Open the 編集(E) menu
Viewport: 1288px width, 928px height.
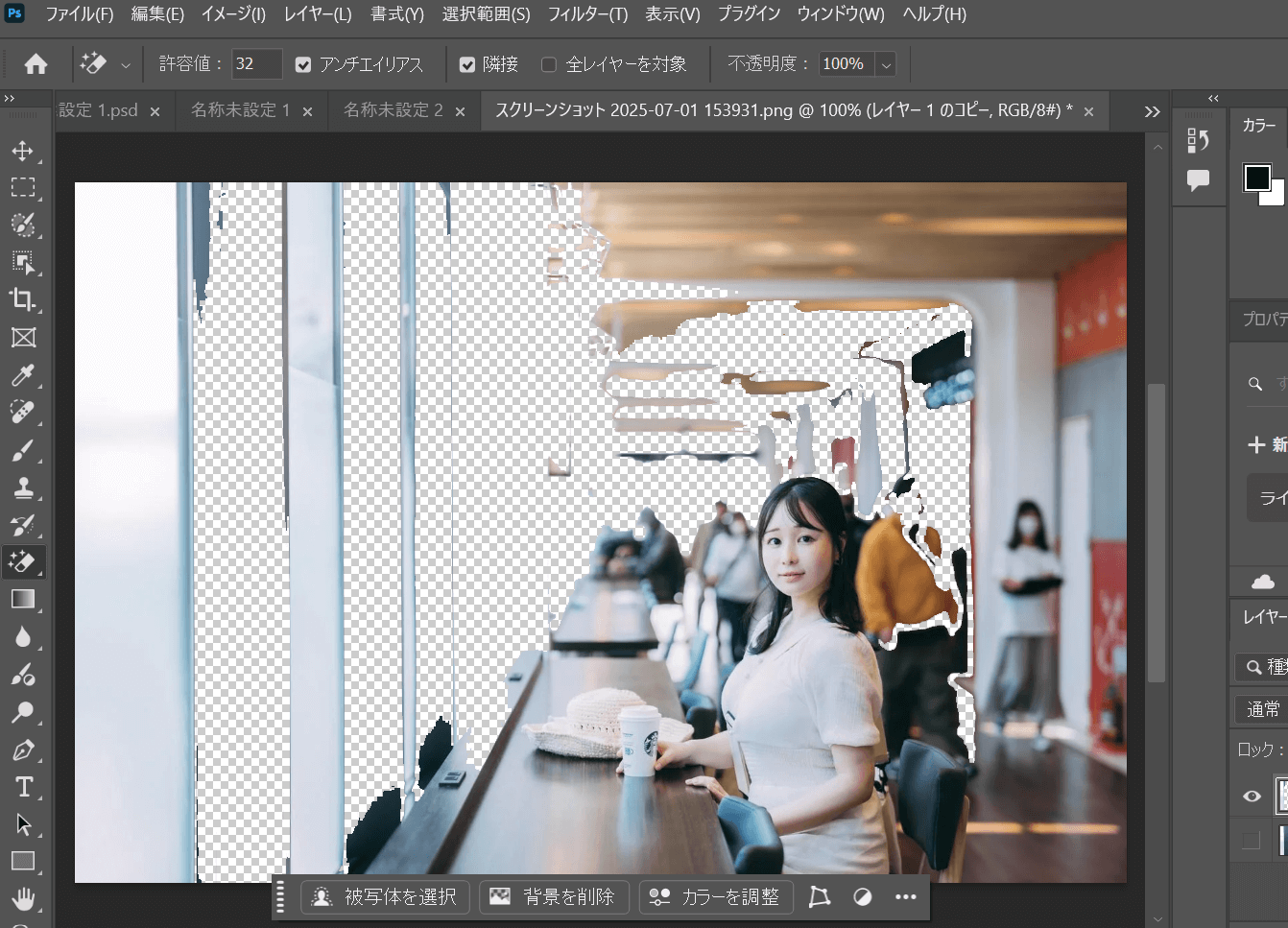pyautogui.click(x=157, y=14)
